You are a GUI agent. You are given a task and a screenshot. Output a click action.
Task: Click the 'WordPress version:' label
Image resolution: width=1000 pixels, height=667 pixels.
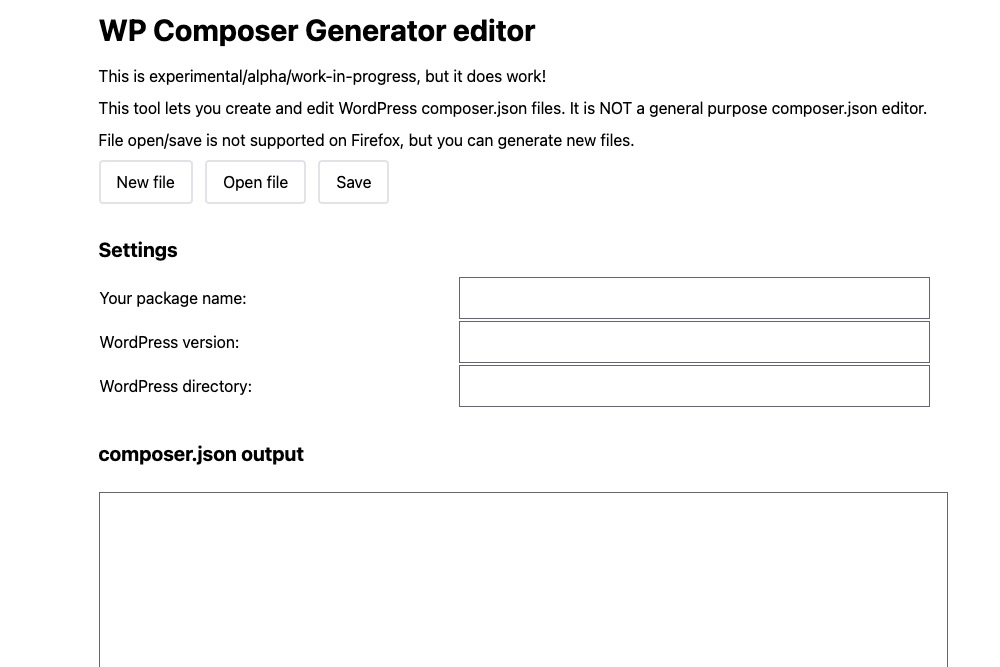pos(169,342)
